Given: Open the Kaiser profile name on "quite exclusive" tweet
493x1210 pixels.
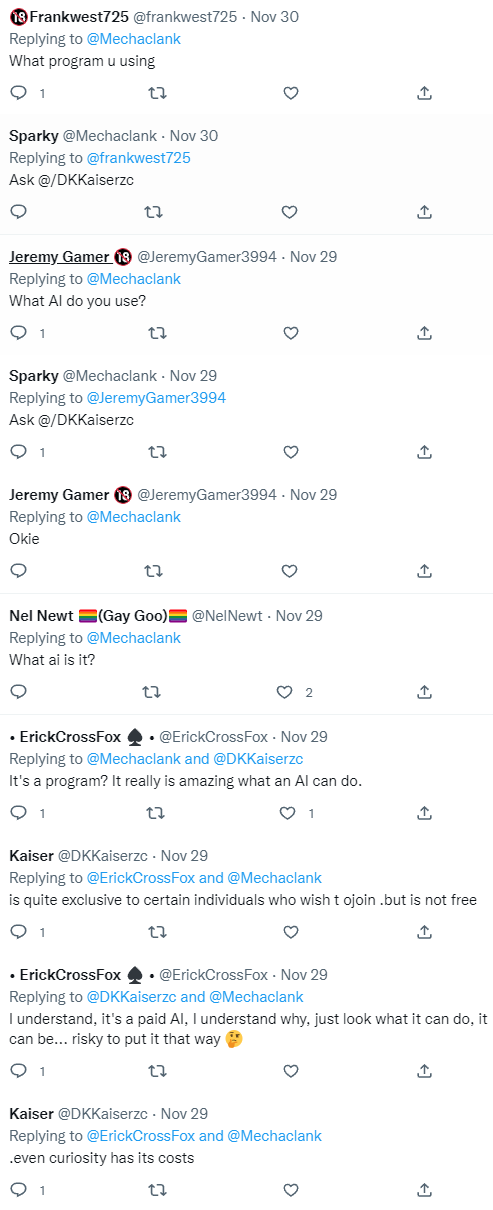Looking at the screenshot, I should 32,856.
